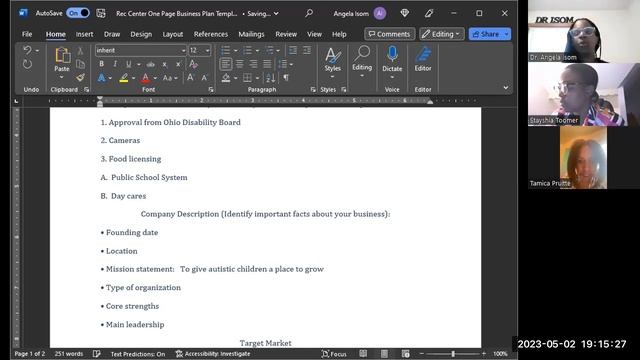Click the Focus mode icon

click(x=334, y=354)
